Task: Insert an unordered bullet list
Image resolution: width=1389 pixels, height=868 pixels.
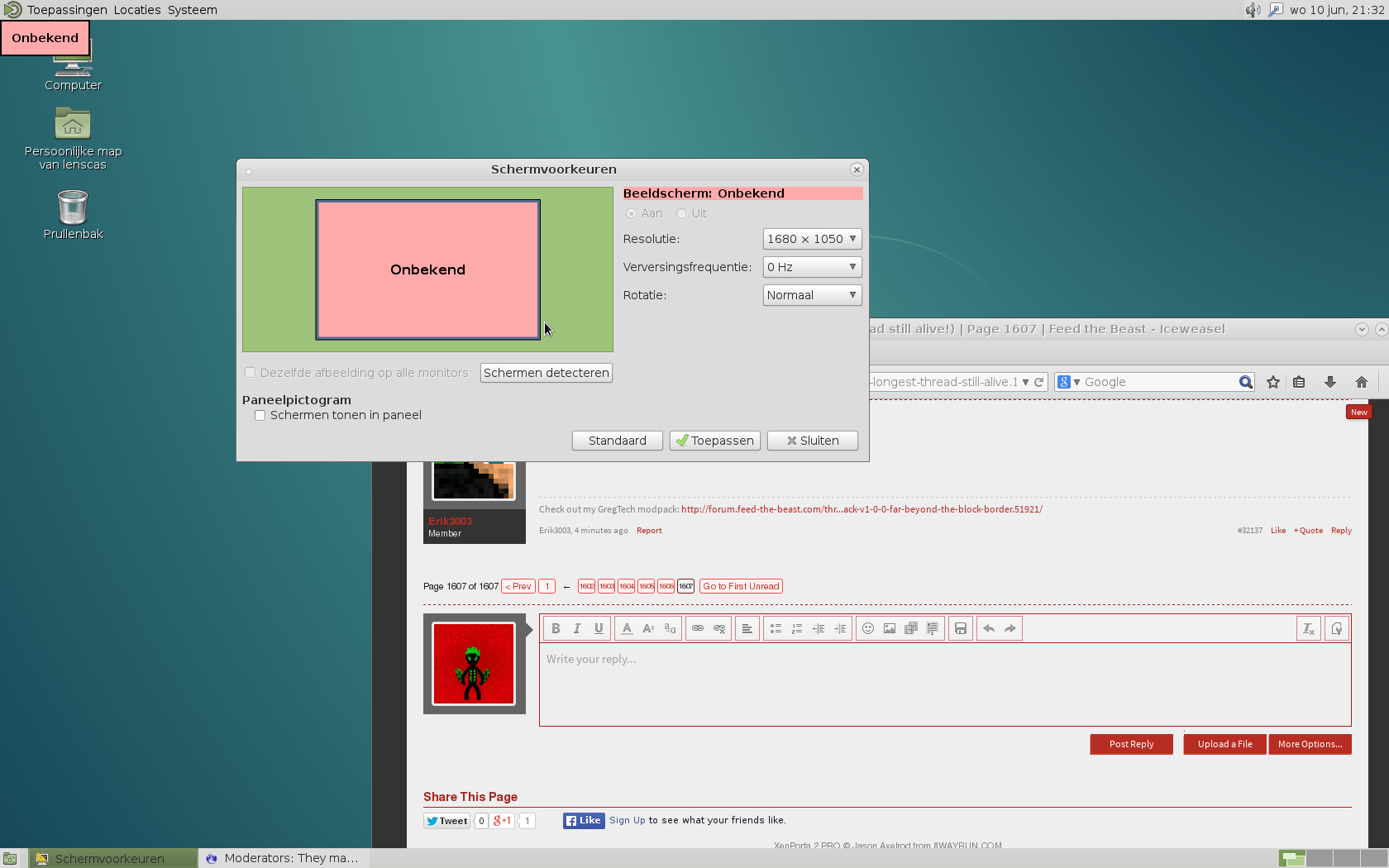Action: click(x=776, y=628)
